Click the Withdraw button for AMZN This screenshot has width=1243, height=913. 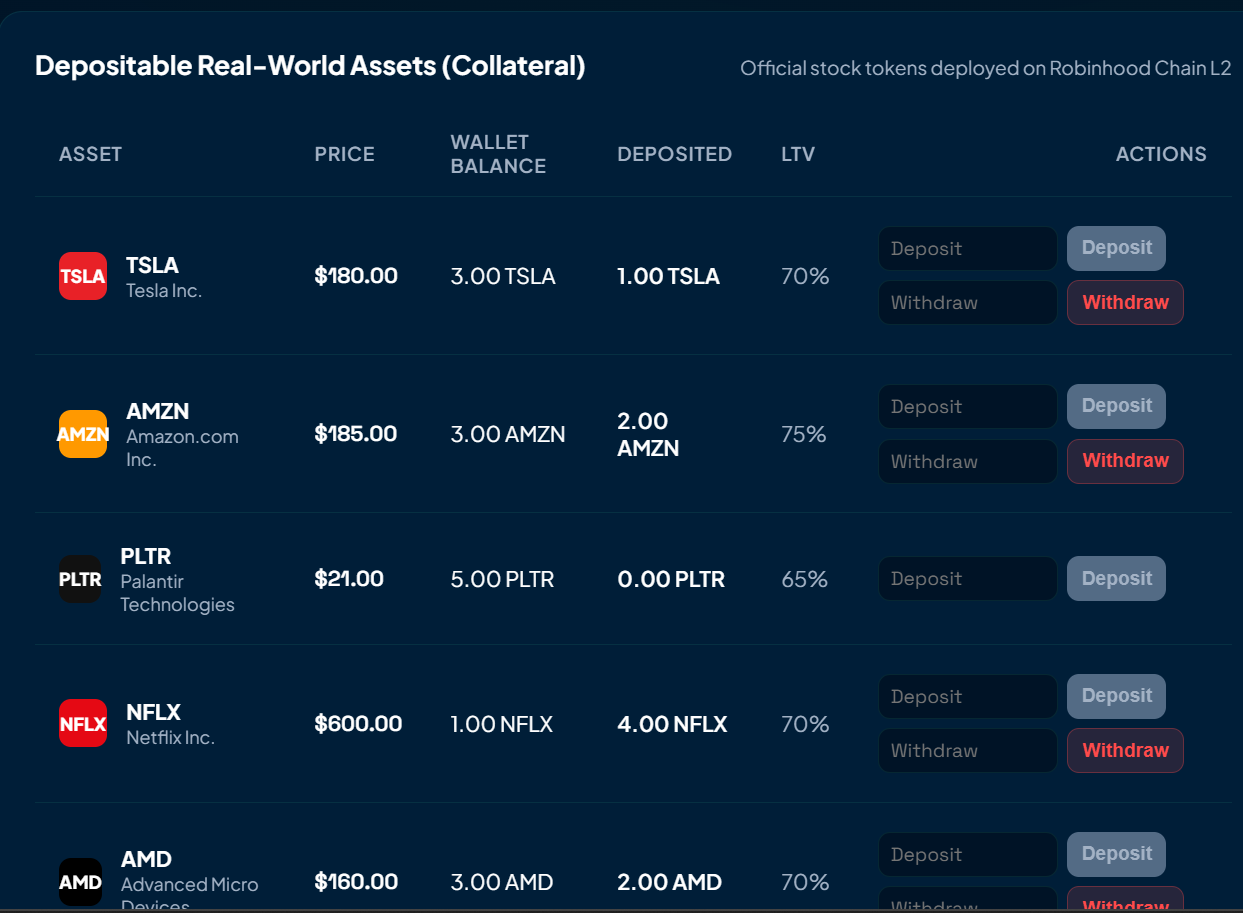click(x=1125, y=461)
